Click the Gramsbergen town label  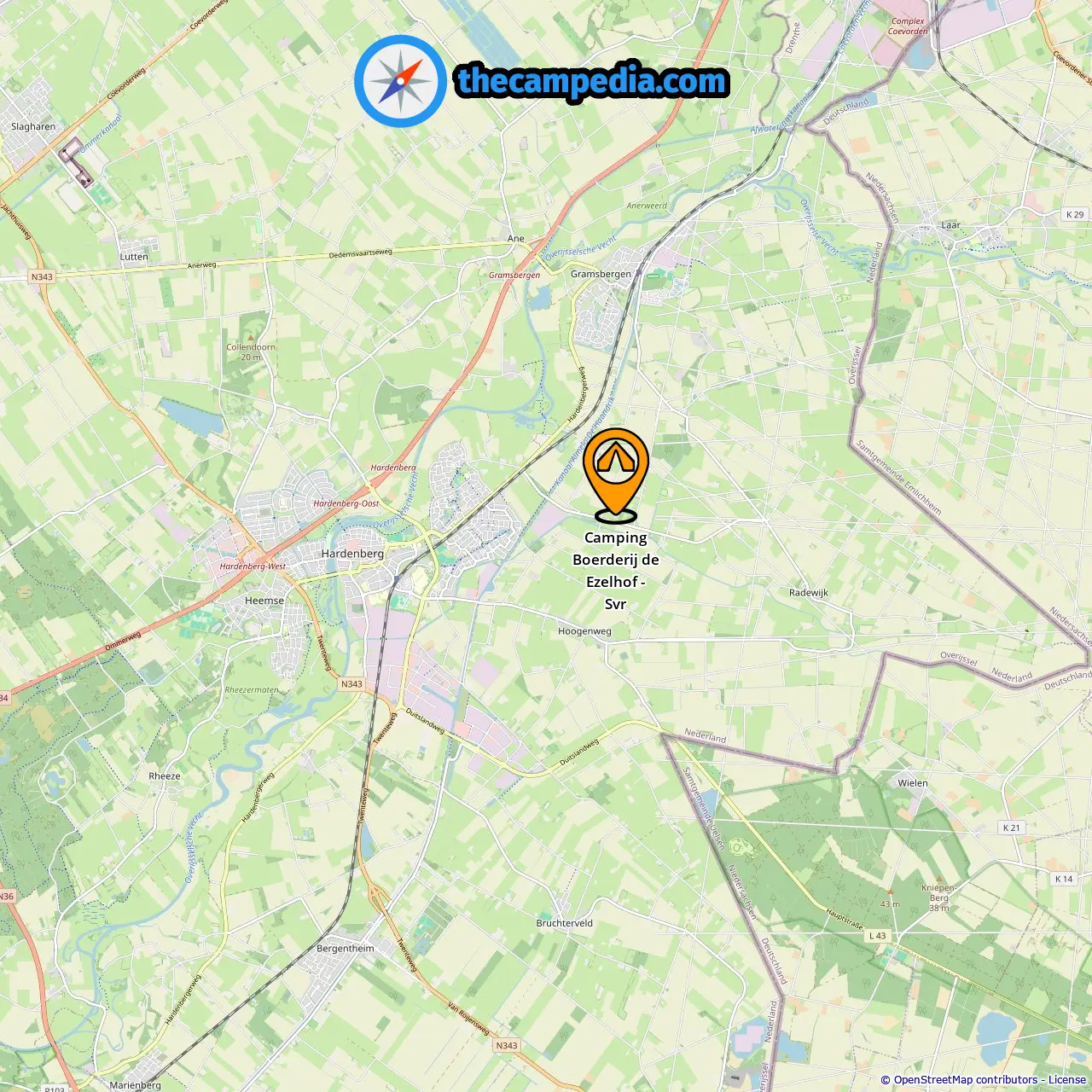(601, 274)
